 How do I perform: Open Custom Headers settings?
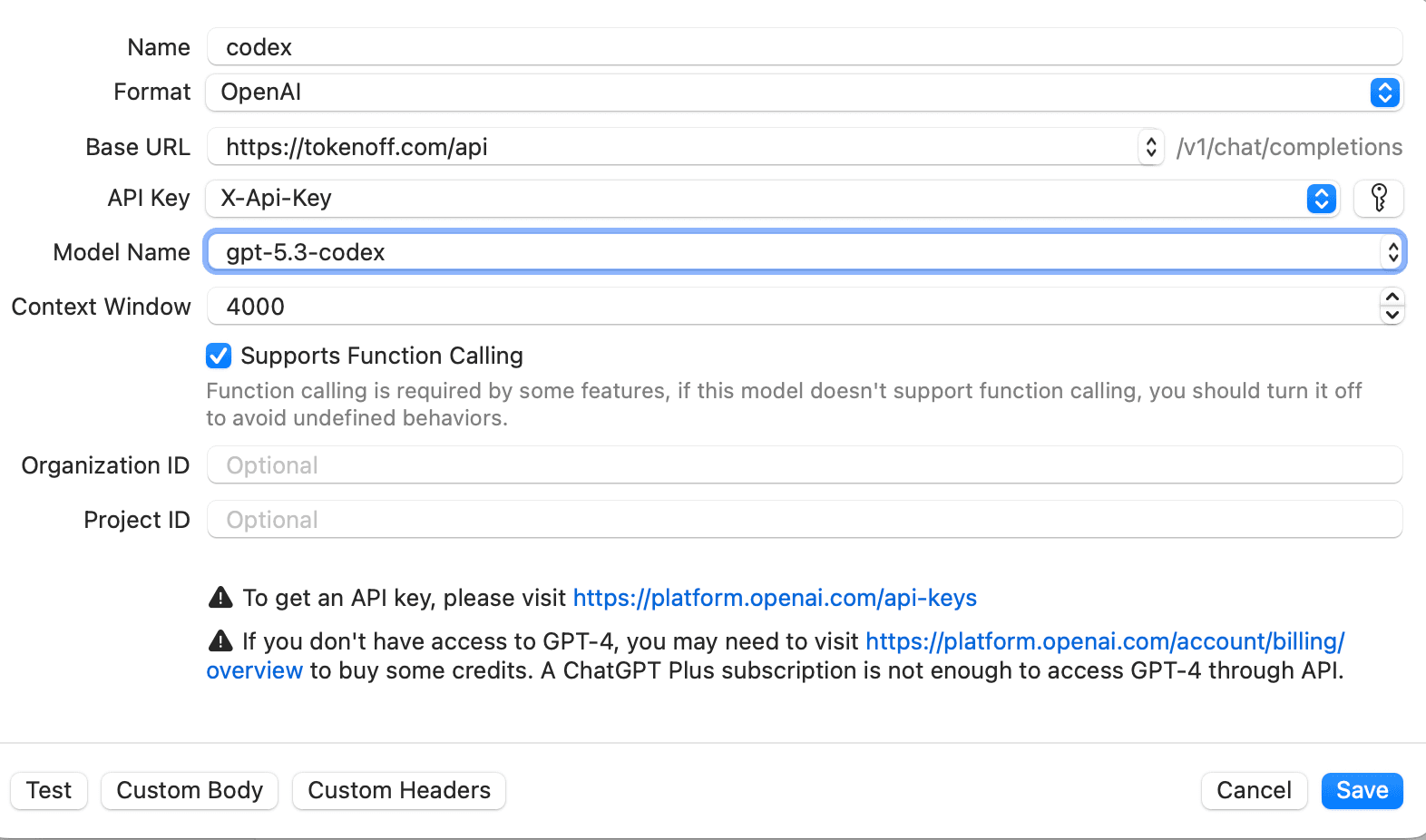399,790
